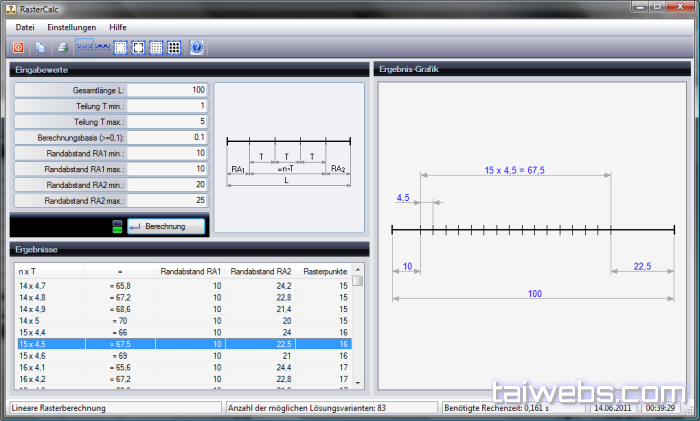700x421 pixels.
Task: Click the filled grid raster icon
Action: coord(173,47)
